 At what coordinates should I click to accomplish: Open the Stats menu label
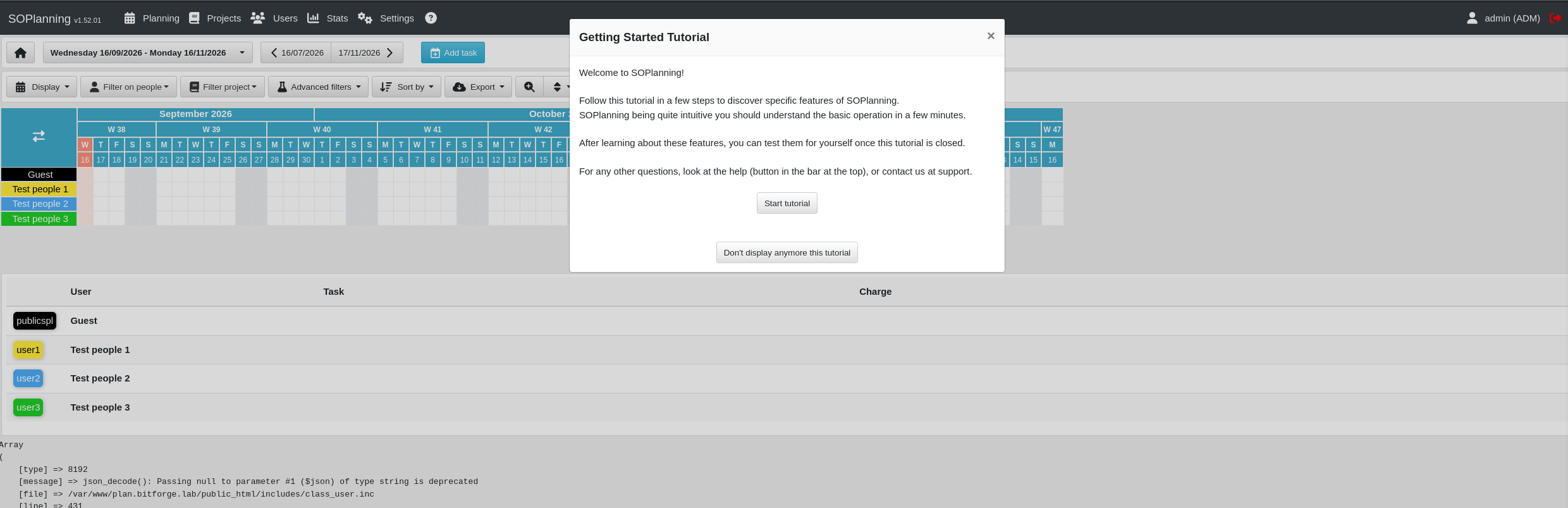tap(338, 18)
